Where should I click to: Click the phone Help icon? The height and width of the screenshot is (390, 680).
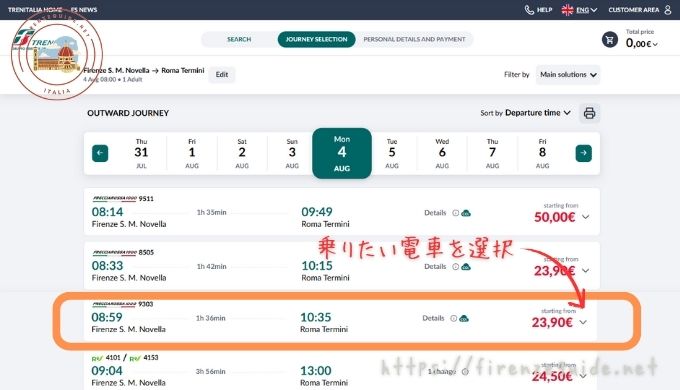point(529,10)
